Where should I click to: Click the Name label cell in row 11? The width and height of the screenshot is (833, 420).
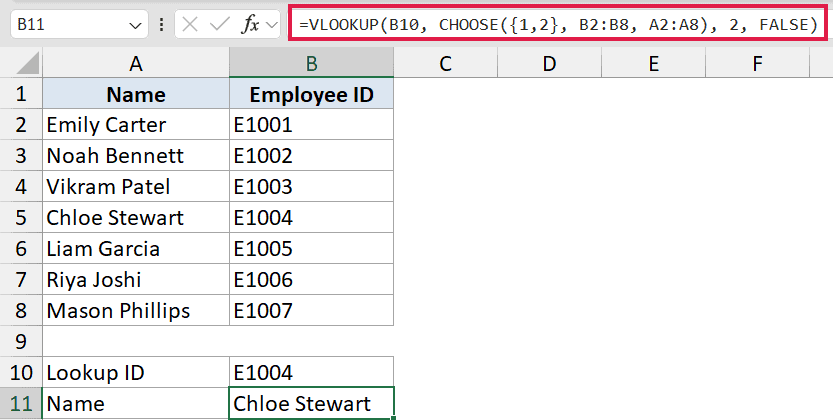click(x=136, y=404)
